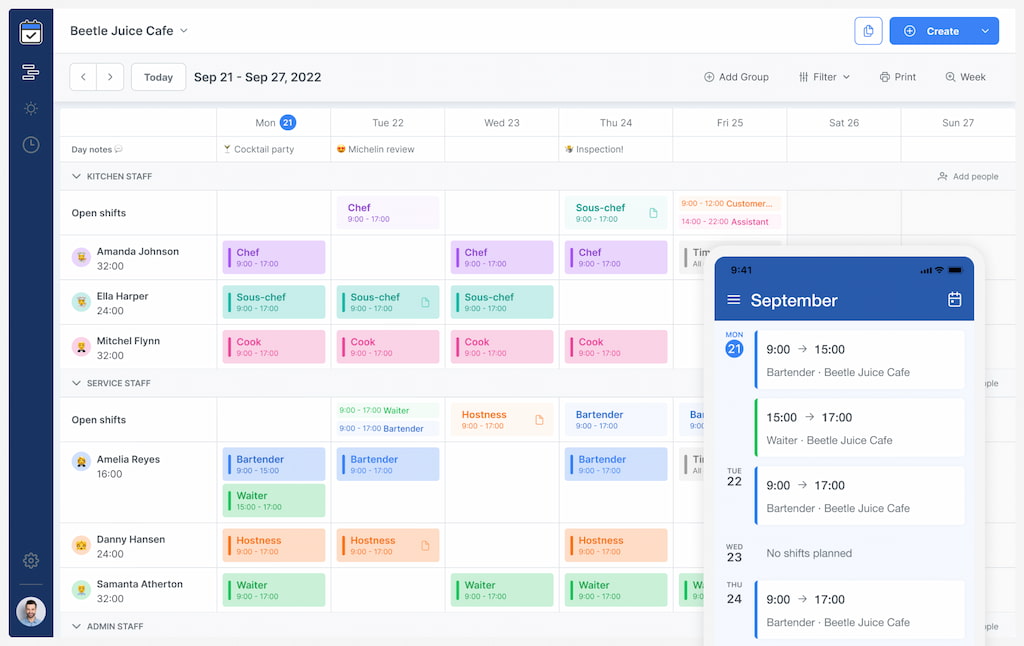The image size is (1024, 646).
Task: Tap the calendar icon in the September header
Action: (955, 300)
